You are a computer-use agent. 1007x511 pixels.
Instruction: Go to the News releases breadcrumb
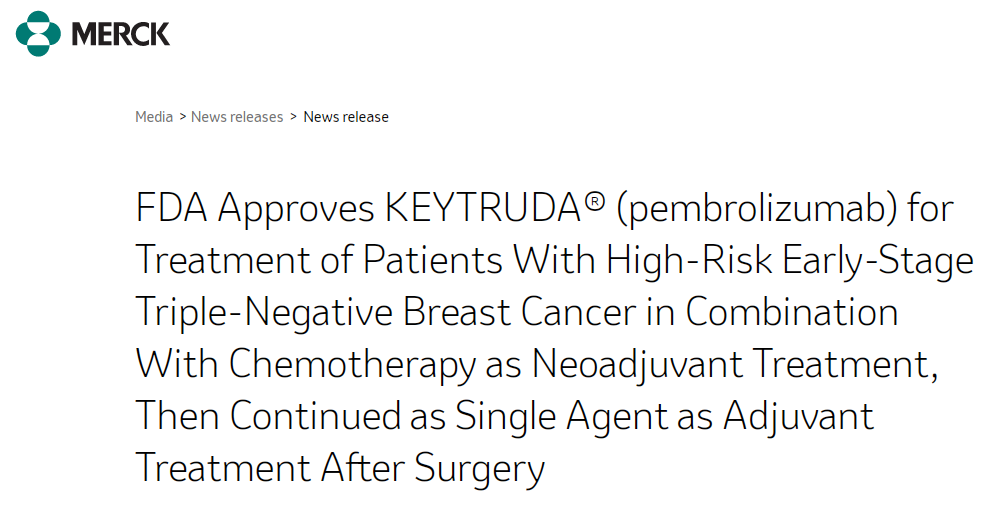pos(237,117)
